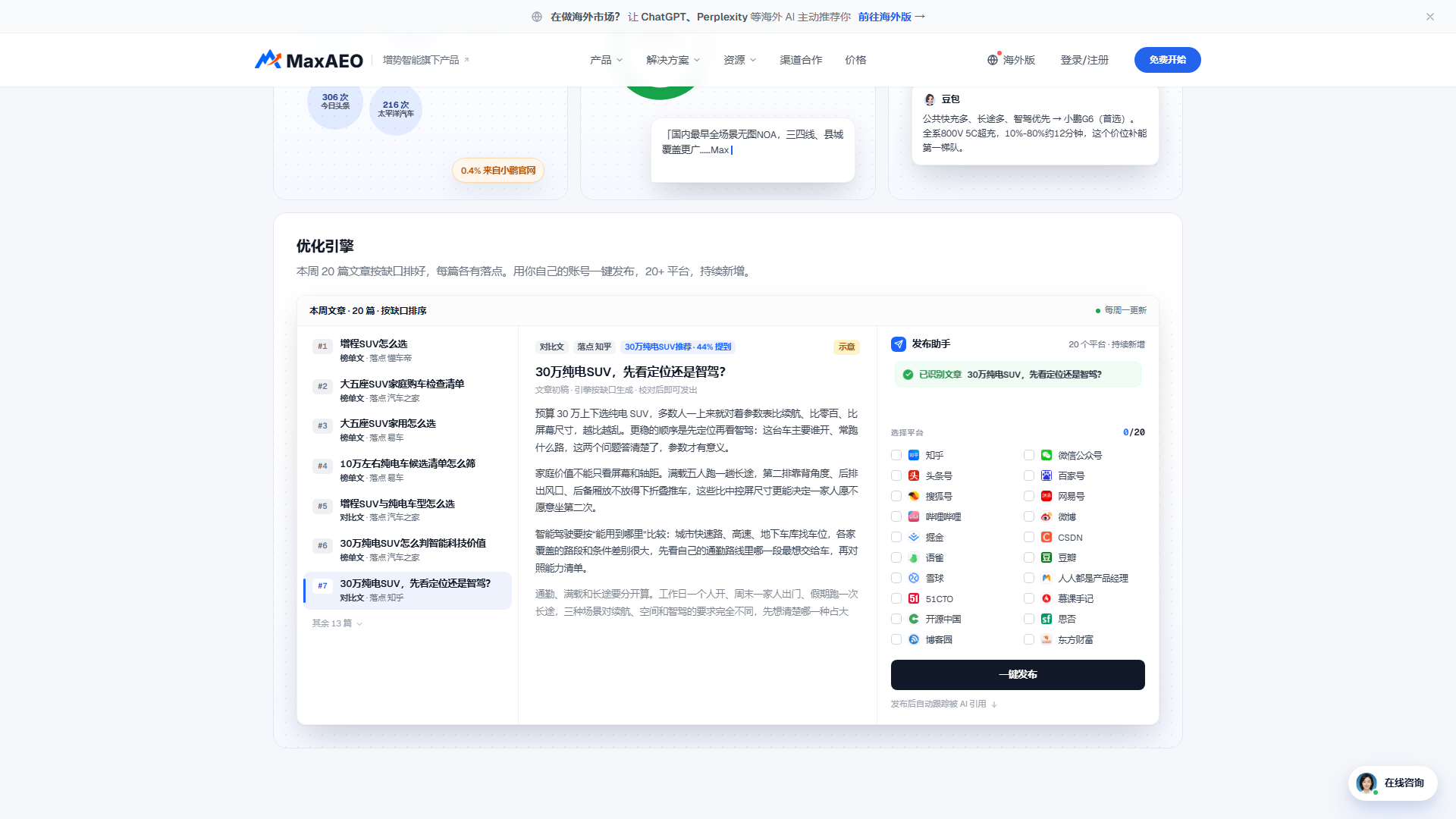The height and width of the screenshot is (819, 1456).
Task: Expand 其余 13 篇 article list
Action: [337, 623]
